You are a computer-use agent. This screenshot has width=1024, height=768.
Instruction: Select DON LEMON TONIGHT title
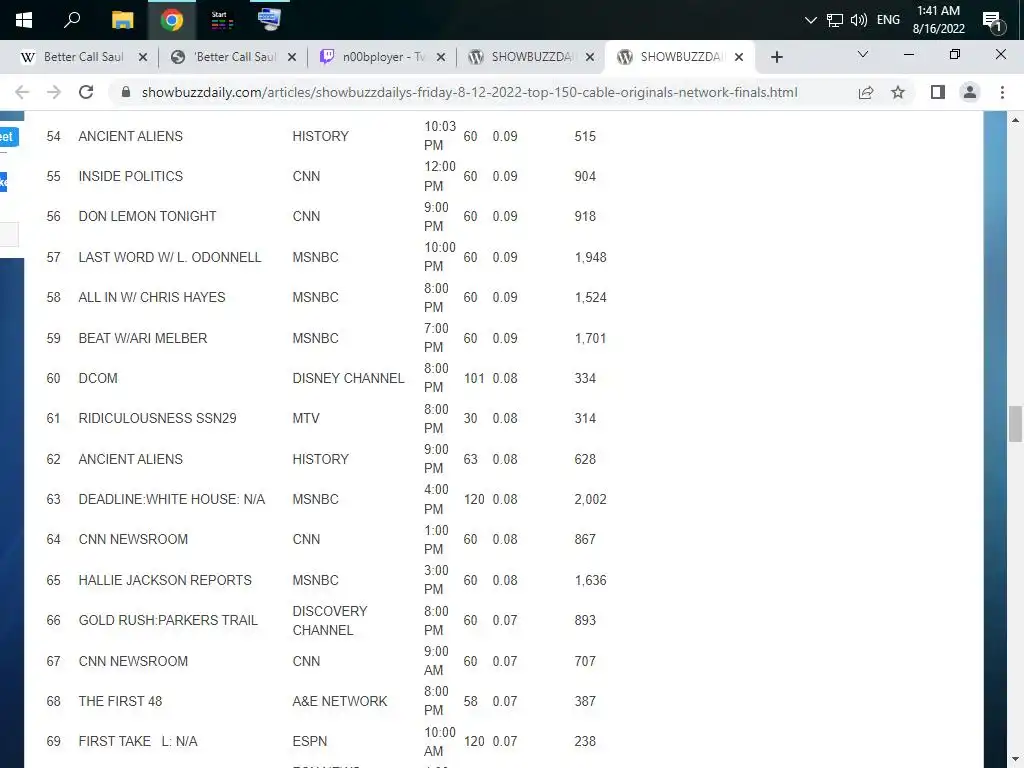(x=147, y=216)
